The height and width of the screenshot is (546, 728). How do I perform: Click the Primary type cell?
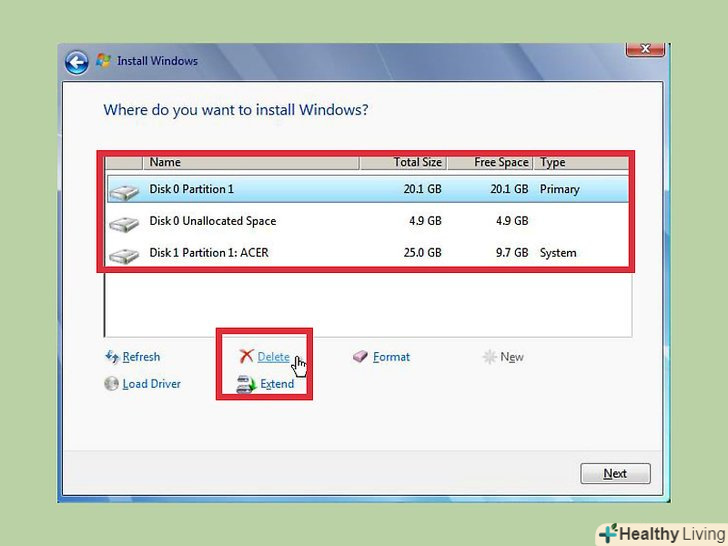559,189
